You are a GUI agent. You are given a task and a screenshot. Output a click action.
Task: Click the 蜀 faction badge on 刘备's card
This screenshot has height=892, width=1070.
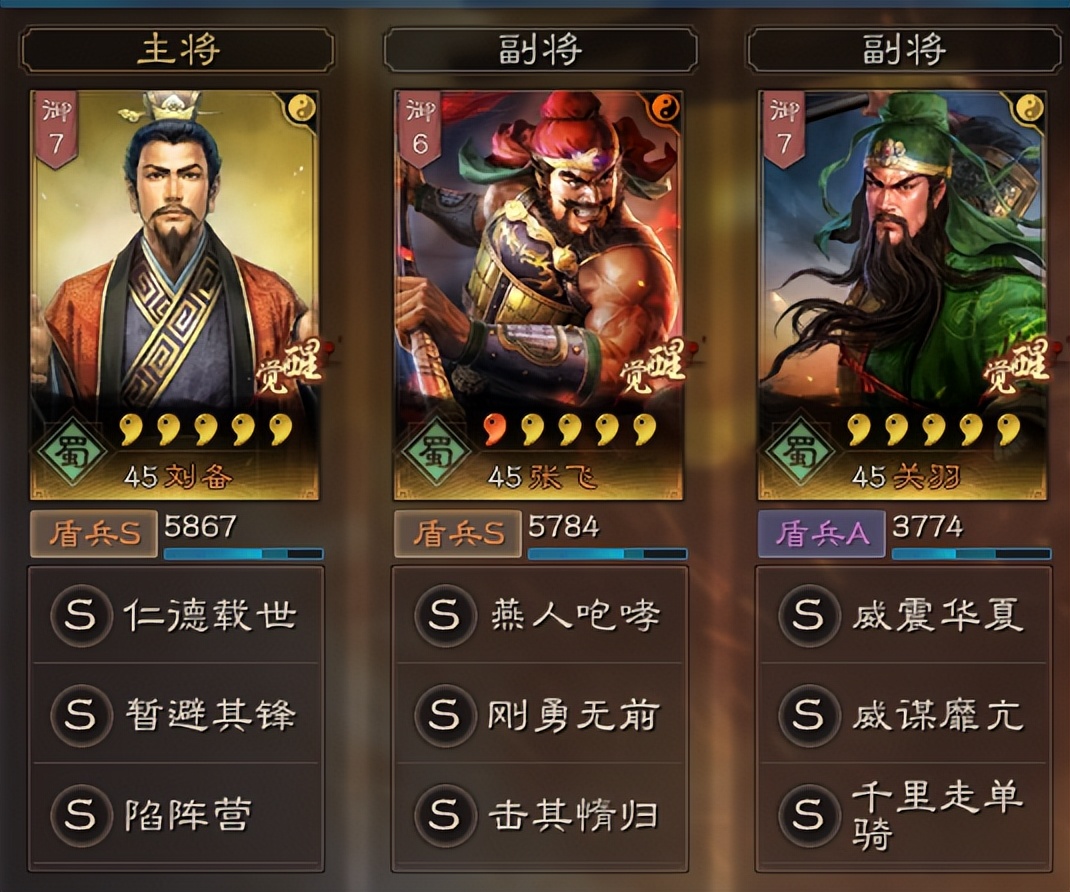pyautogui.click(x=72, y=452)
